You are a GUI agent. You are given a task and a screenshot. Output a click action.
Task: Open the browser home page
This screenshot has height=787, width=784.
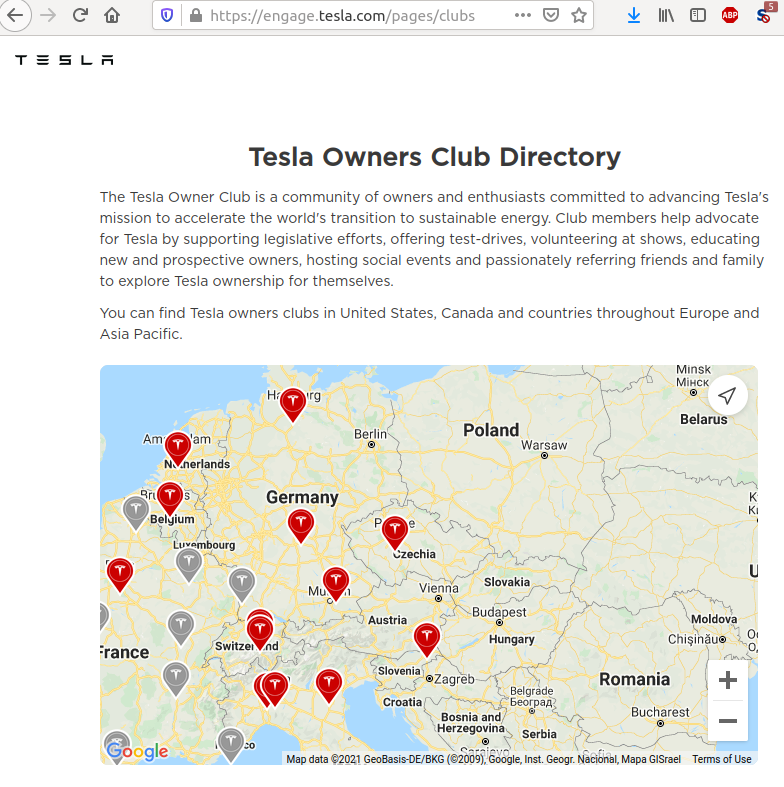(112, 16)
